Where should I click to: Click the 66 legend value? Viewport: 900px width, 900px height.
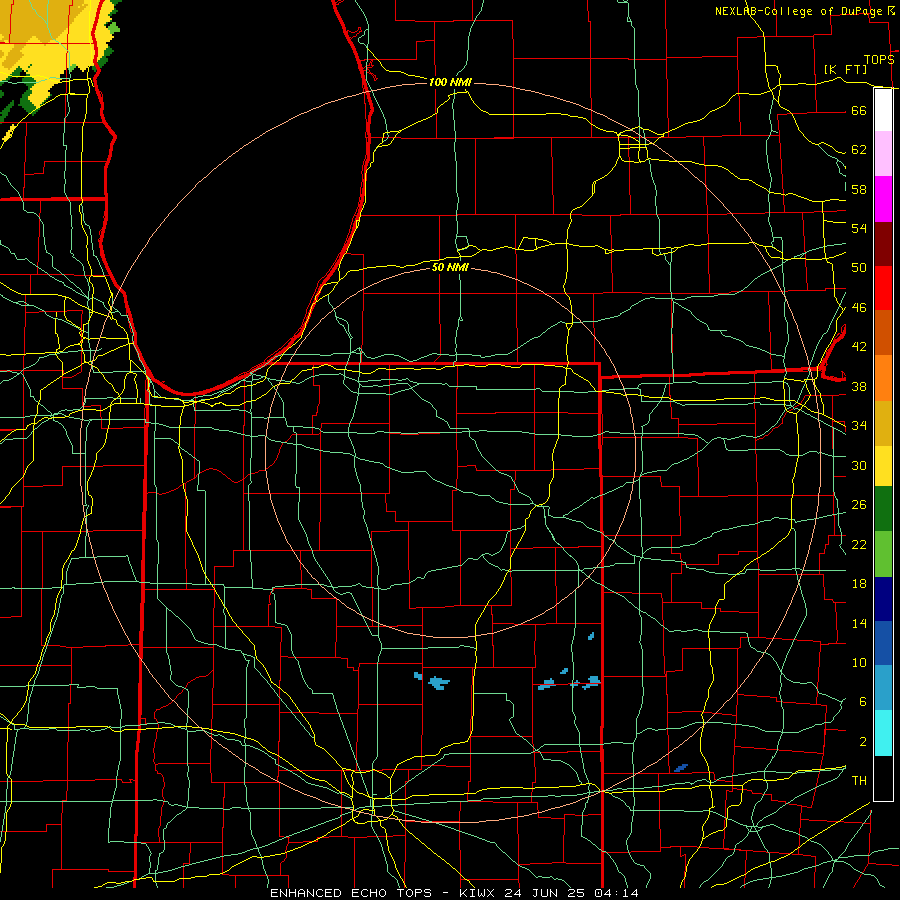tap(859, 110)
